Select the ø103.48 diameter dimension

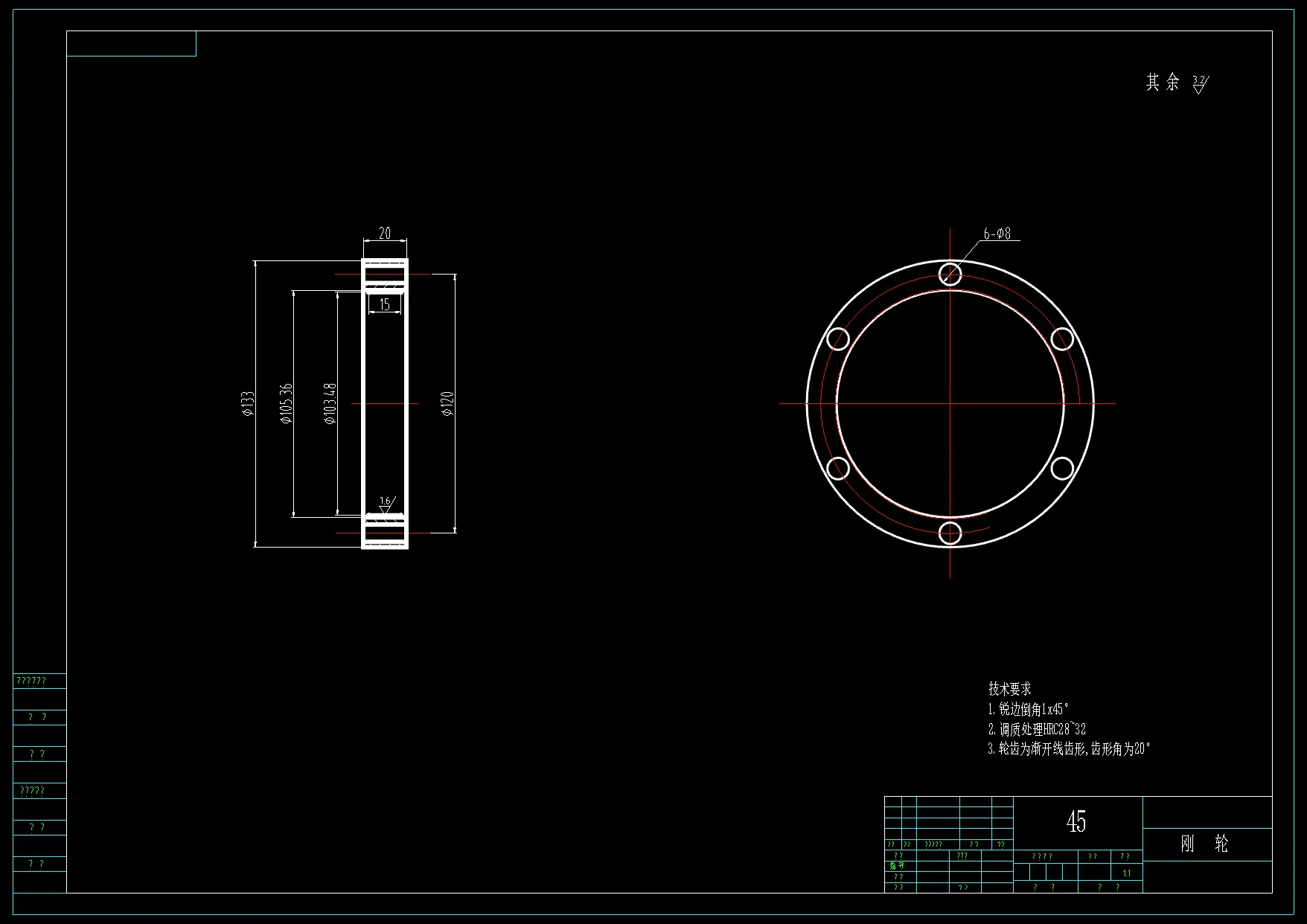[330, 403]
